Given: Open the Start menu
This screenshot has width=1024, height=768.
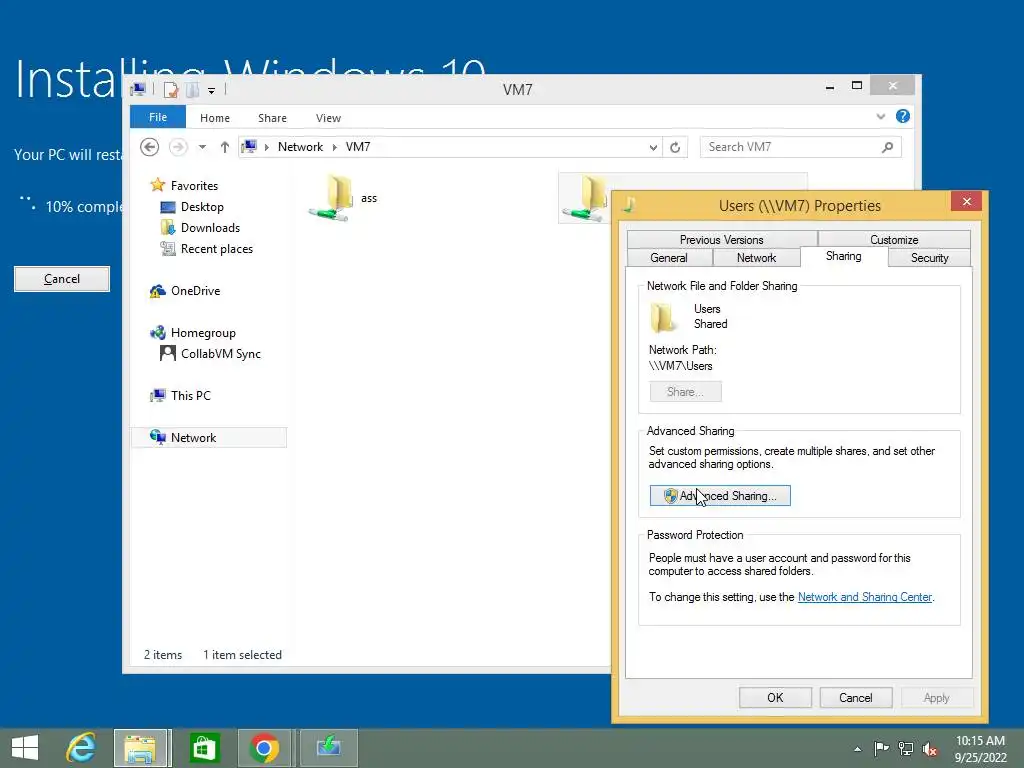Looking at the screenshot, I should click(x=25, y=748).
